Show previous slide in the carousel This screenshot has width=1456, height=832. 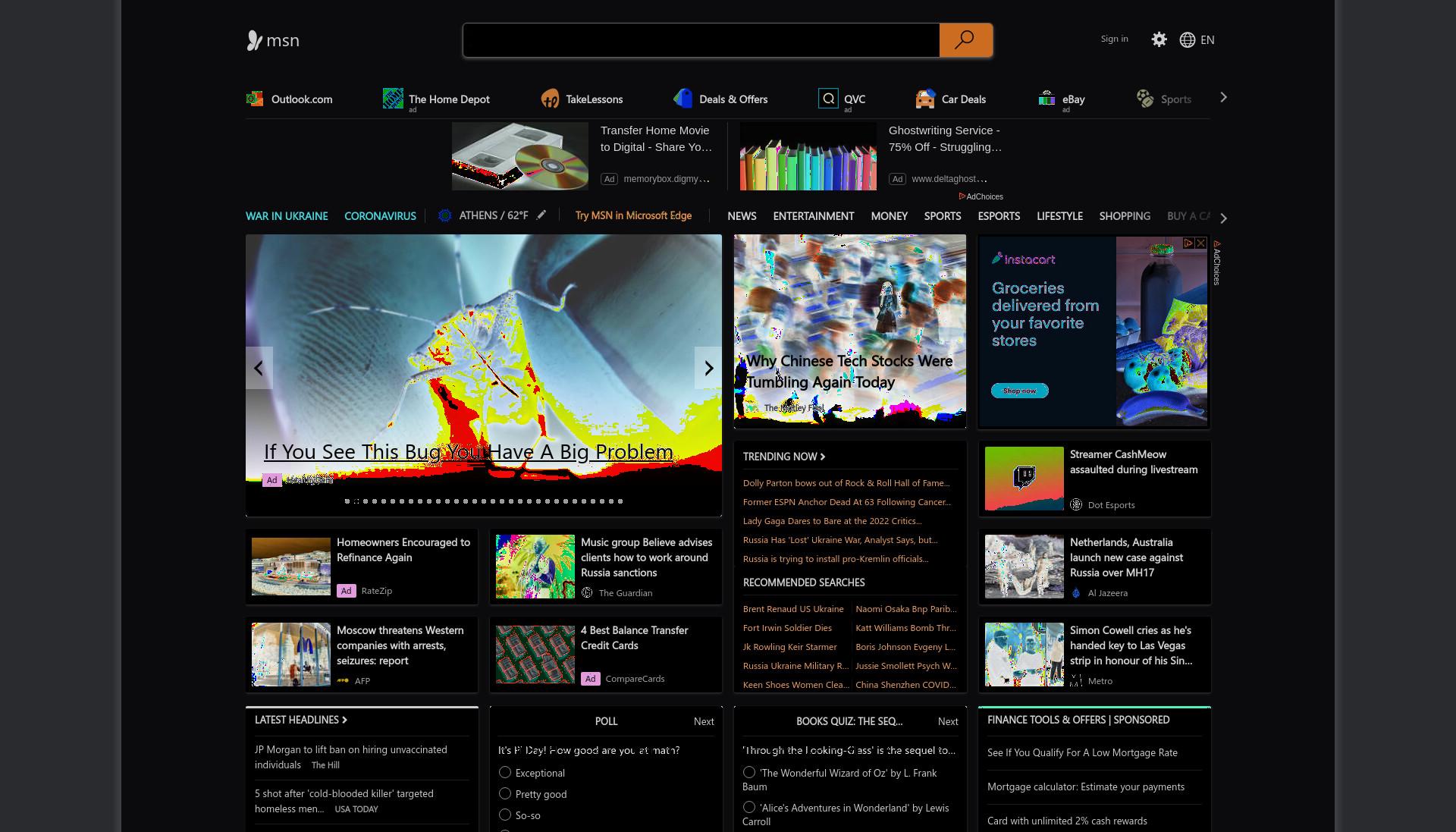tap(259, 368)
